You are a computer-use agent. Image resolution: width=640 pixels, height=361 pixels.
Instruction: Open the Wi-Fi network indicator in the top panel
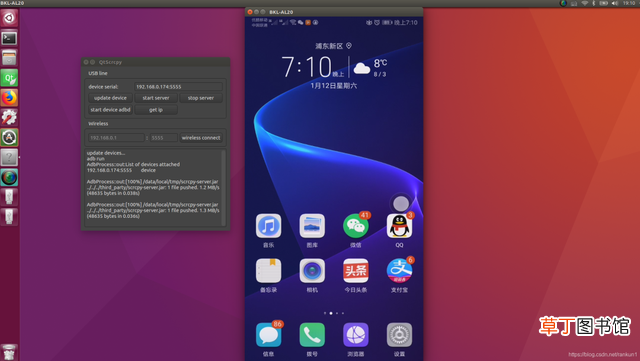tap(584, 3)
